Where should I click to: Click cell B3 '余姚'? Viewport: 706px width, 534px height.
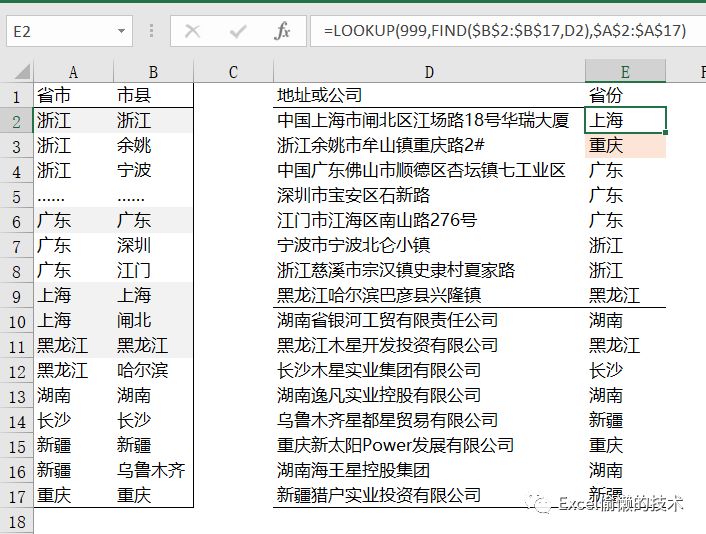153,145
